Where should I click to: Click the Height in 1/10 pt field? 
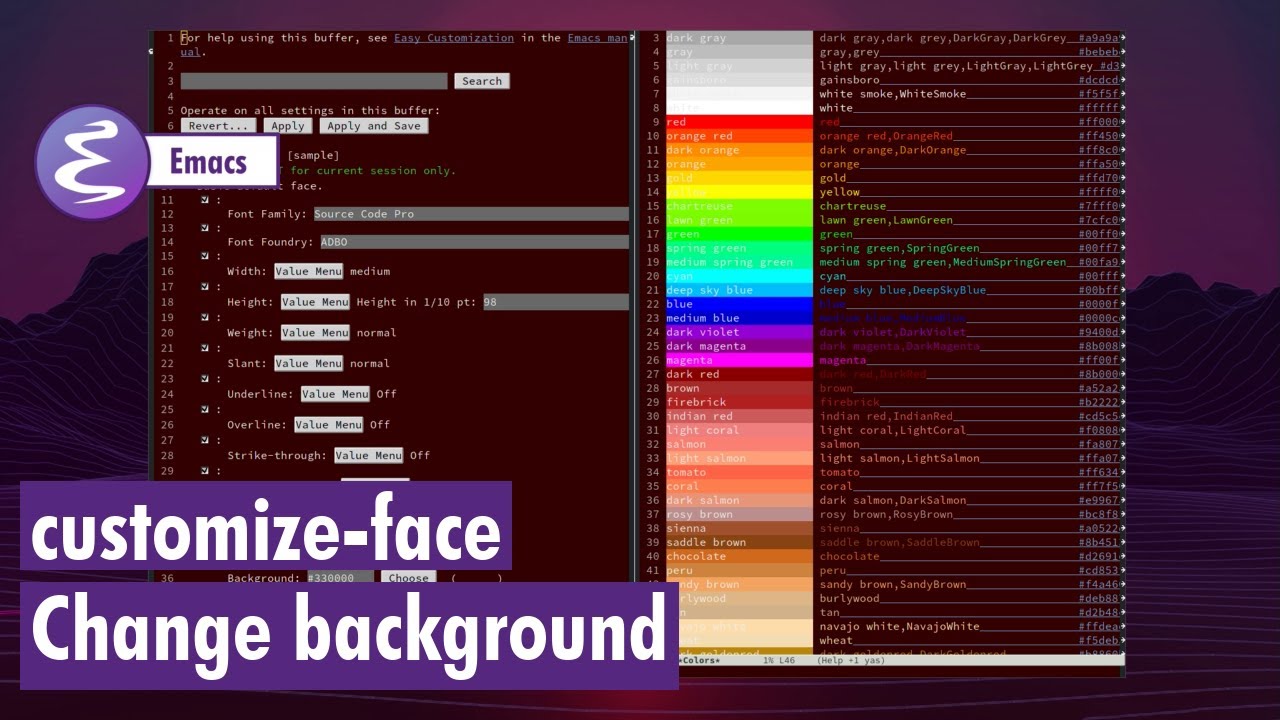click(x=555, y=302)
